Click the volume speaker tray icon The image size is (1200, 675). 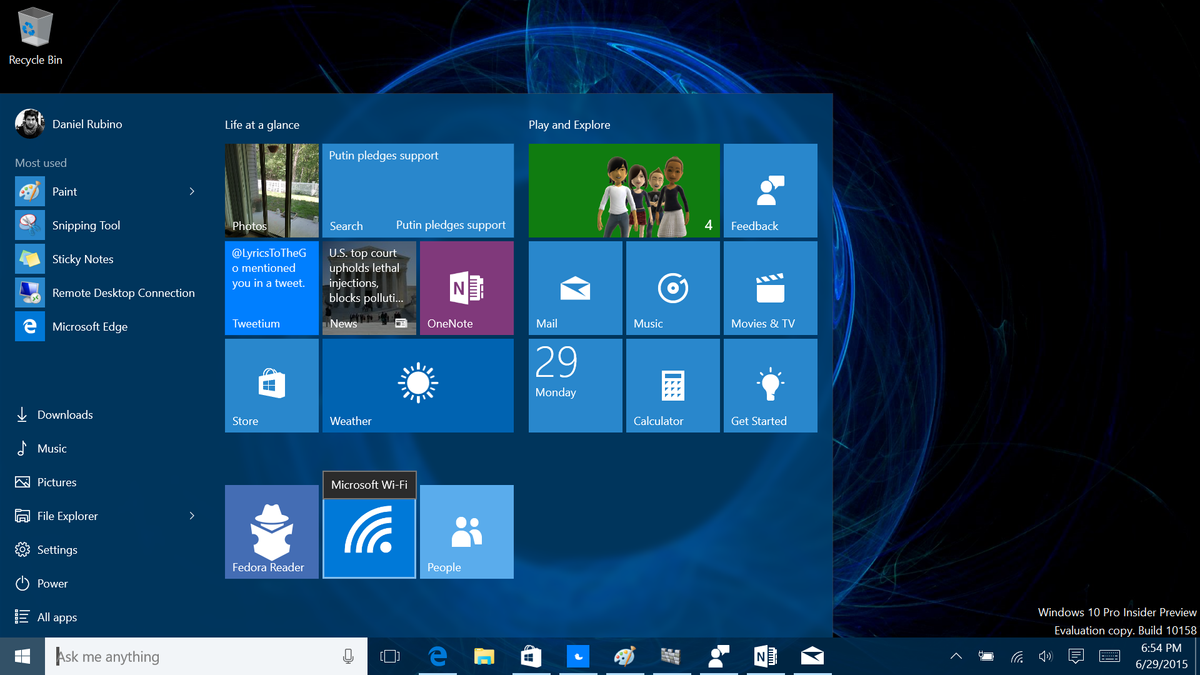1046,656
